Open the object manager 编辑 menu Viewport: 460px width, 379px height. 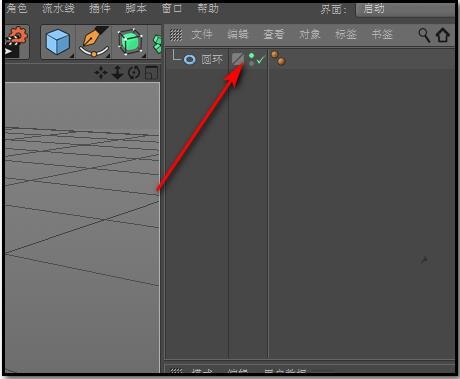click(238, 34)
